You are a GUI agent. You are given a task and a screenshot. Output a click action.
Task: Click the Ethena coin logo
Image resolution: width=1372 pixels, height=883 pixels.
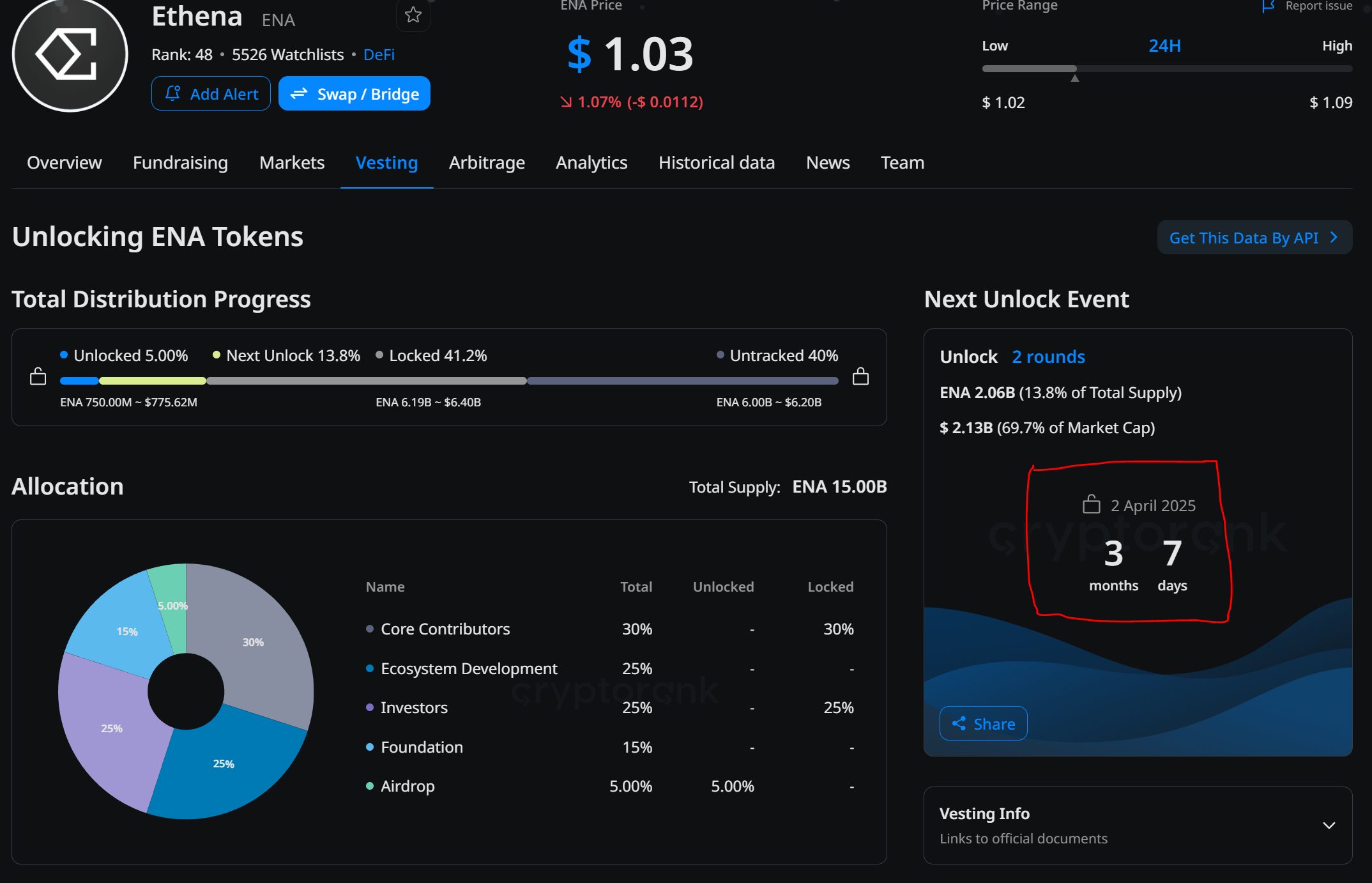point(70,55)
